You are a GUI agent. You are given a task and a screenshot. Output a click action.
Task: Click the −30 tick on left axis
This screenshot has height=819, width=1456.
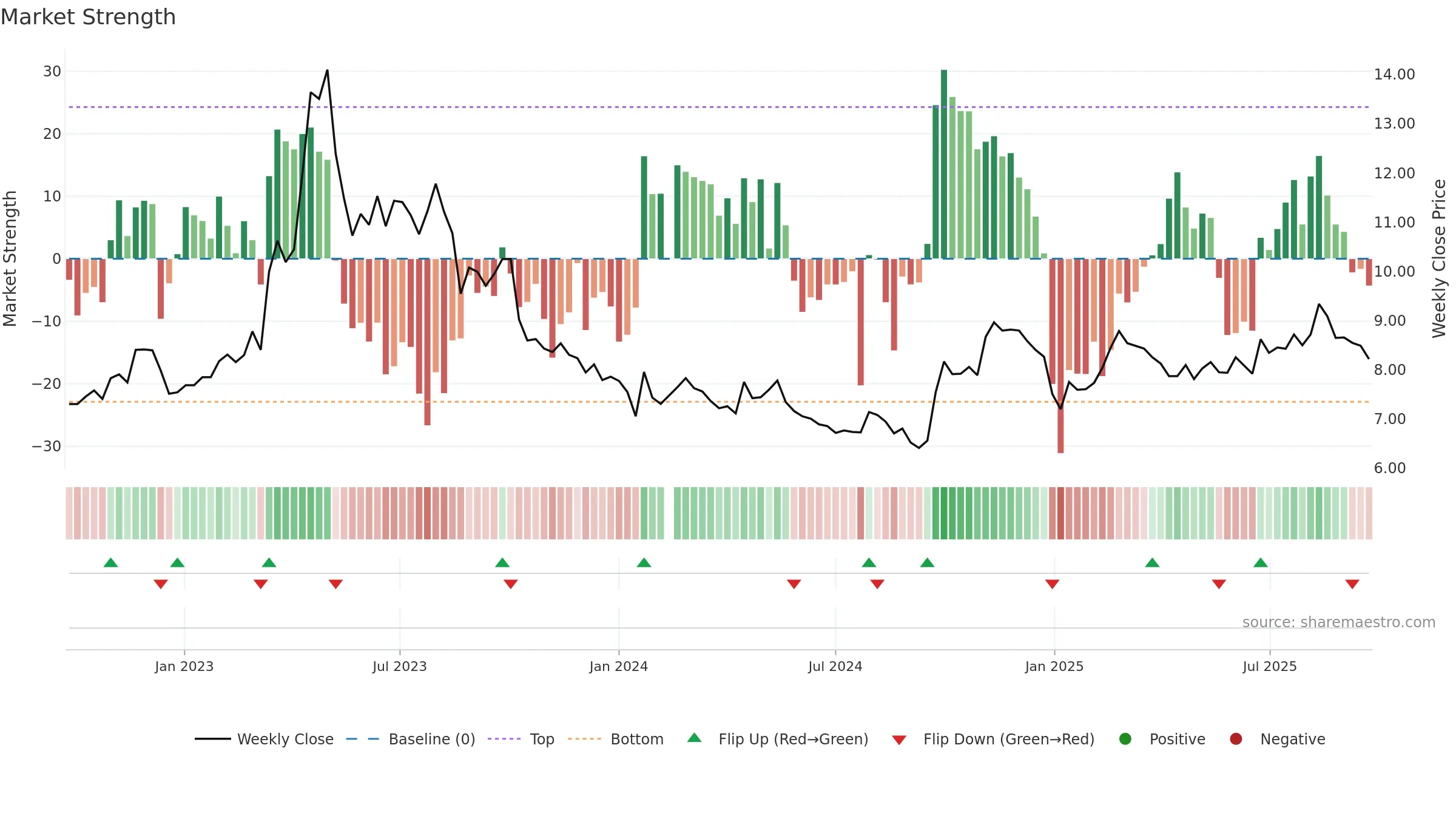click(x=47, y=446)
